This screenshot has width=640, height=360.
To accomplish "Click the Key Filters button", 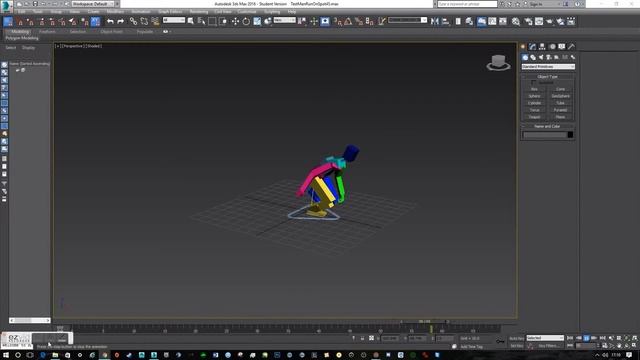I will 548,346.
